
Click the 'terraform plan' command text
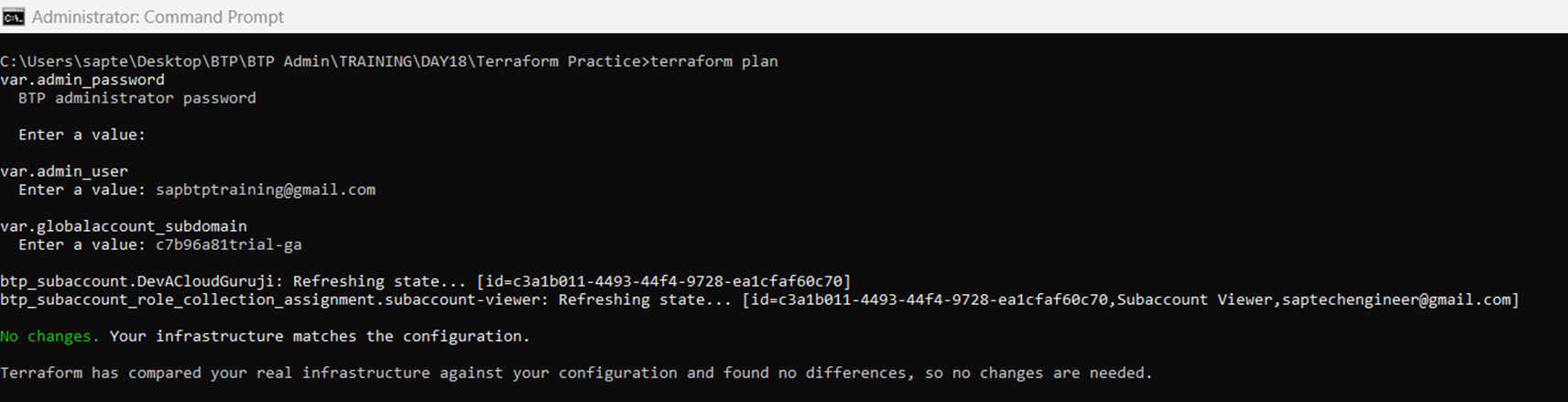[713, 61]
